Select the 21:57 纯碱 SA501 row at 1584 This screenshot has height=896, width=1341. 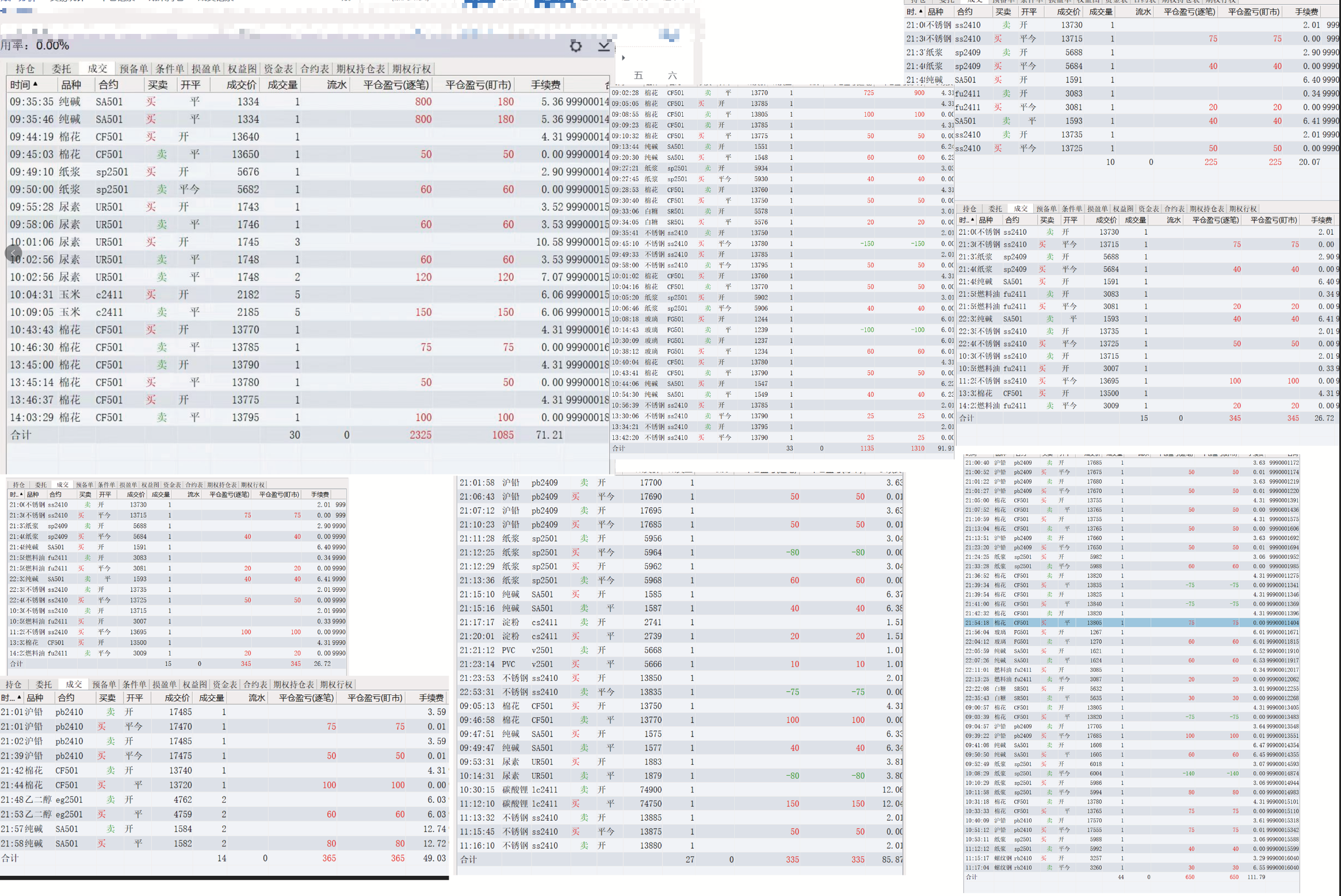pyautogui.click(x=224, y=829)
